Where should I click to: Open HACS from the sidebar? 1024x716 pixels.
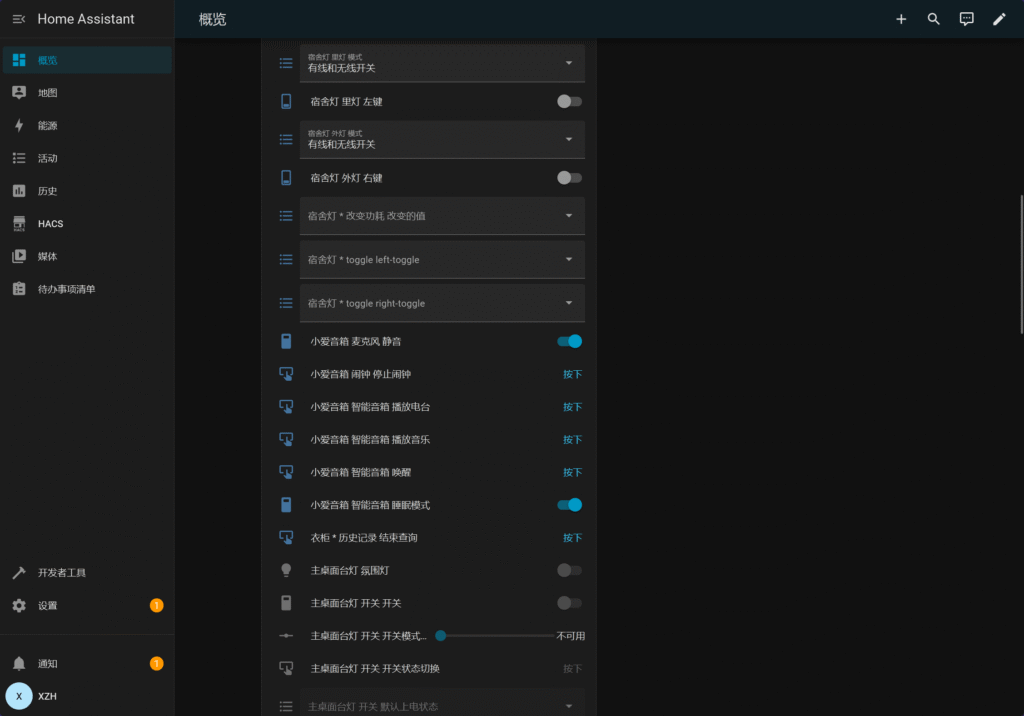click(x=50, y=224)
